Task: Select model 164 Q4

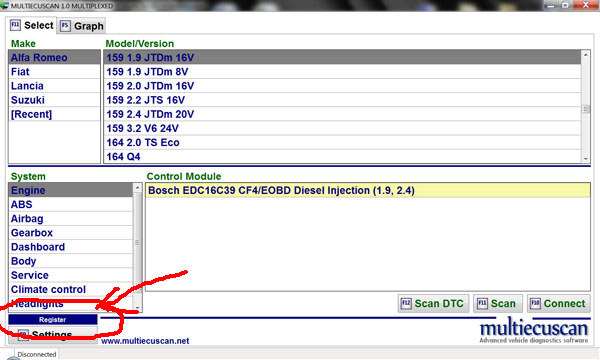Action: point(342,156)
